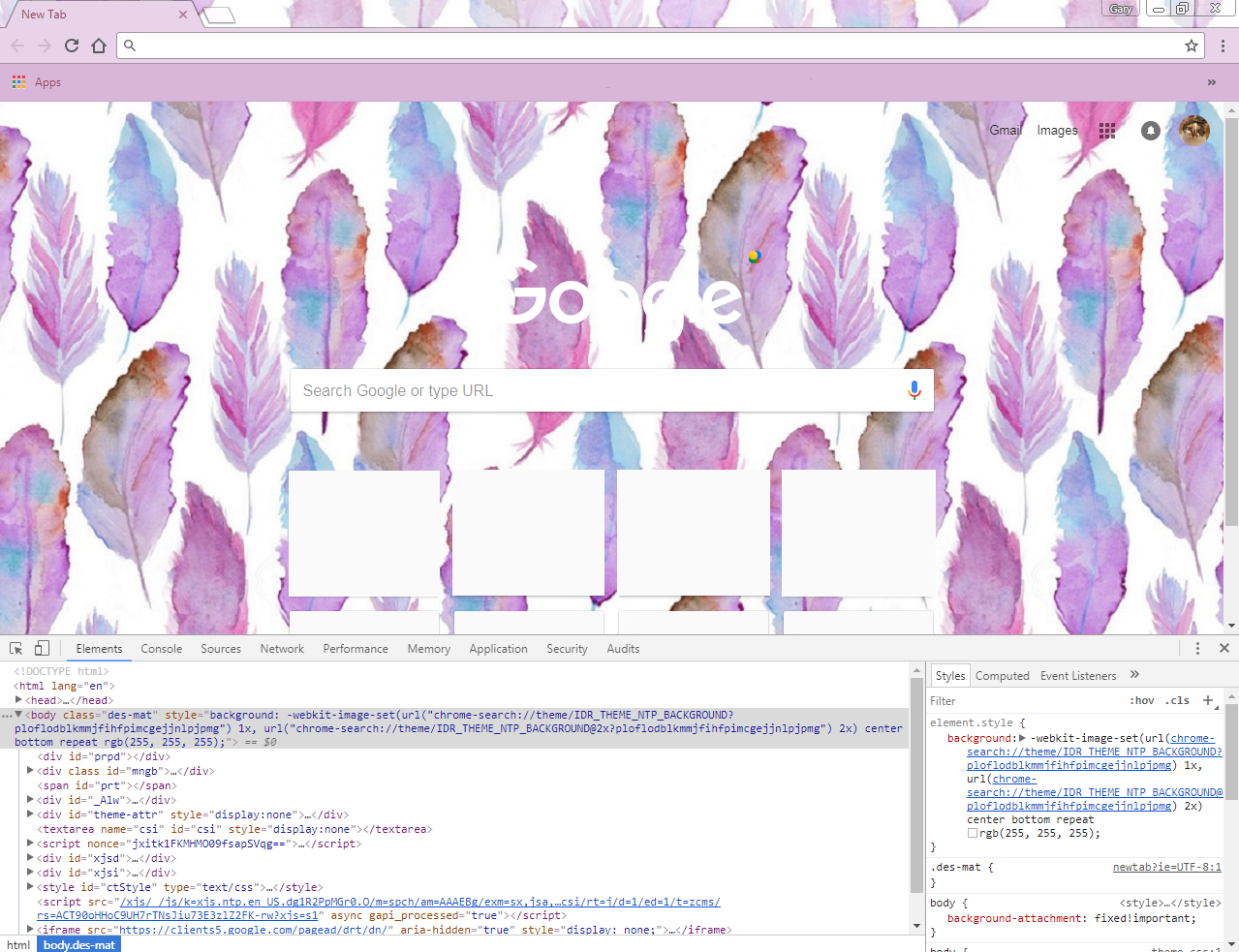1239x952 pixels.
Task: Toggle the .cls class editor in Styles
Action: (x=1178, y=700)
